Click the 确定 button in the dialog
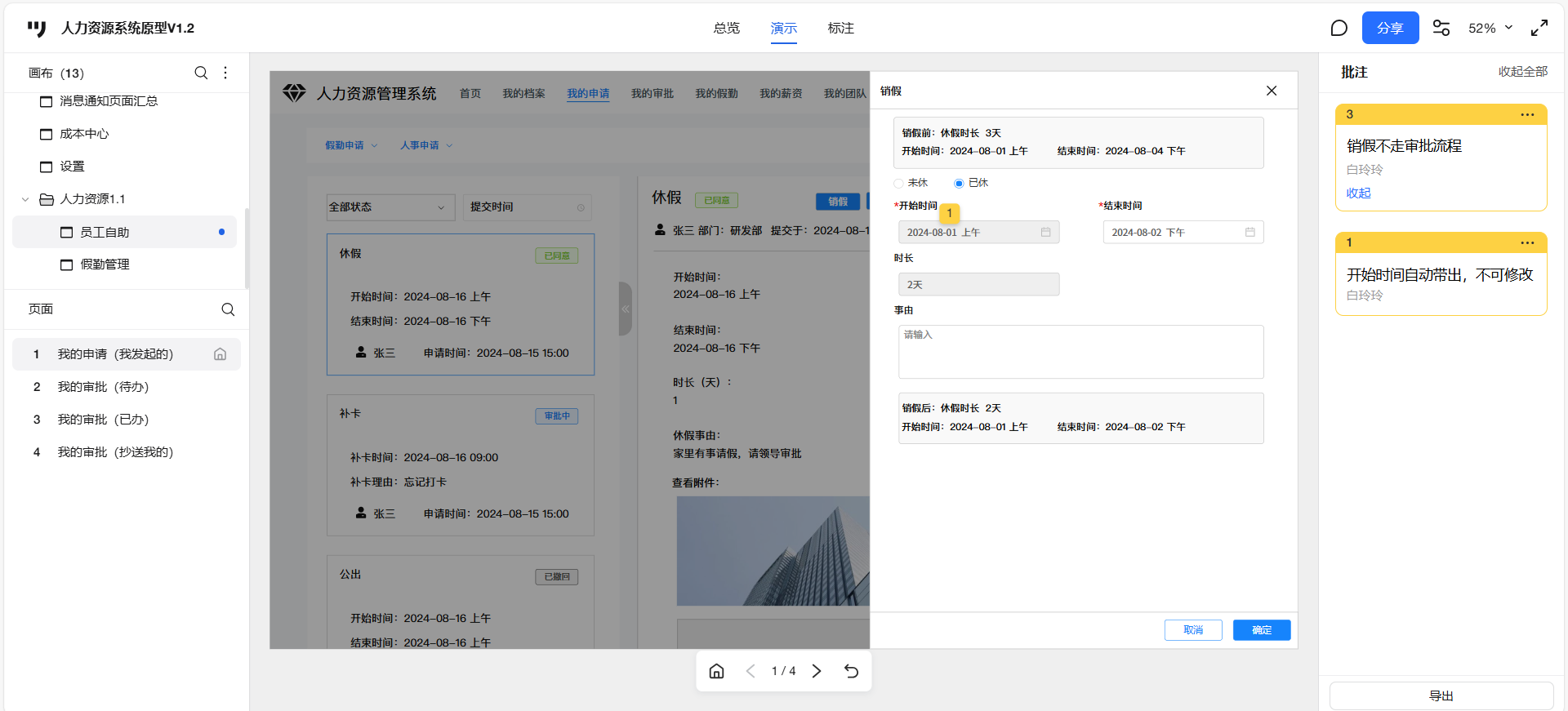Screen dimensions: 1568x711 (x=1261, y=630)
